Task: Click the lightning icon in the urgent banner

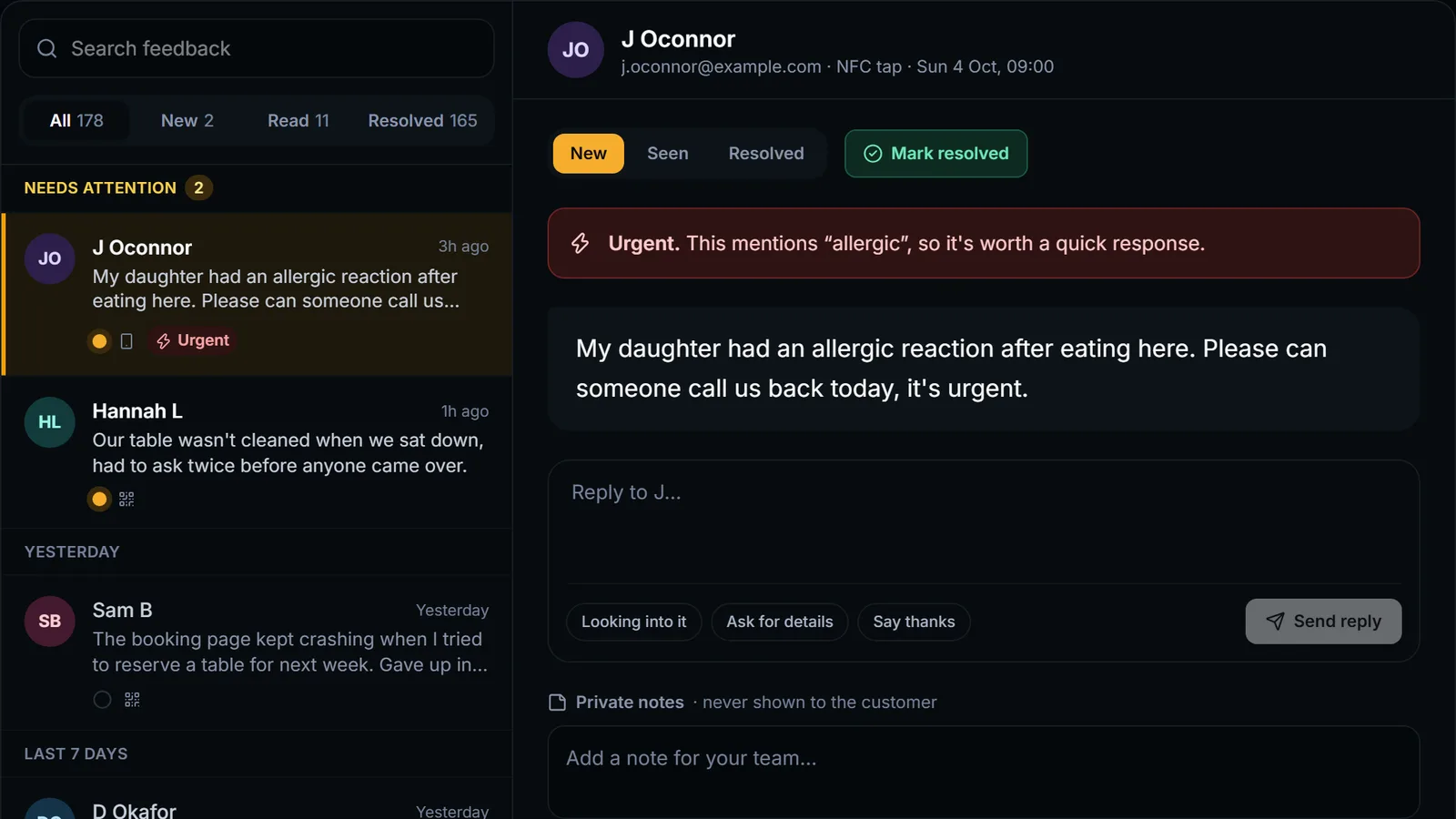Action: coord(580,243)
